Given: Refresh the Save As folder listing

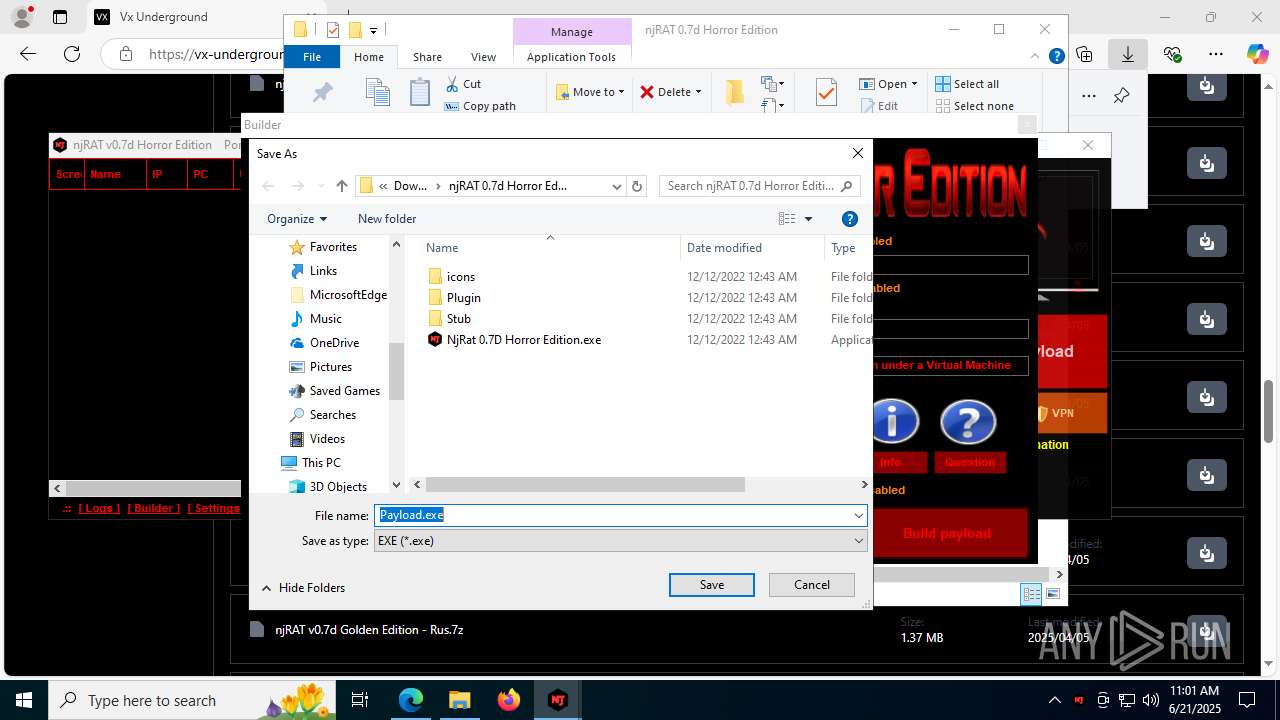Looking at the screenshot, I should point(637,186).
